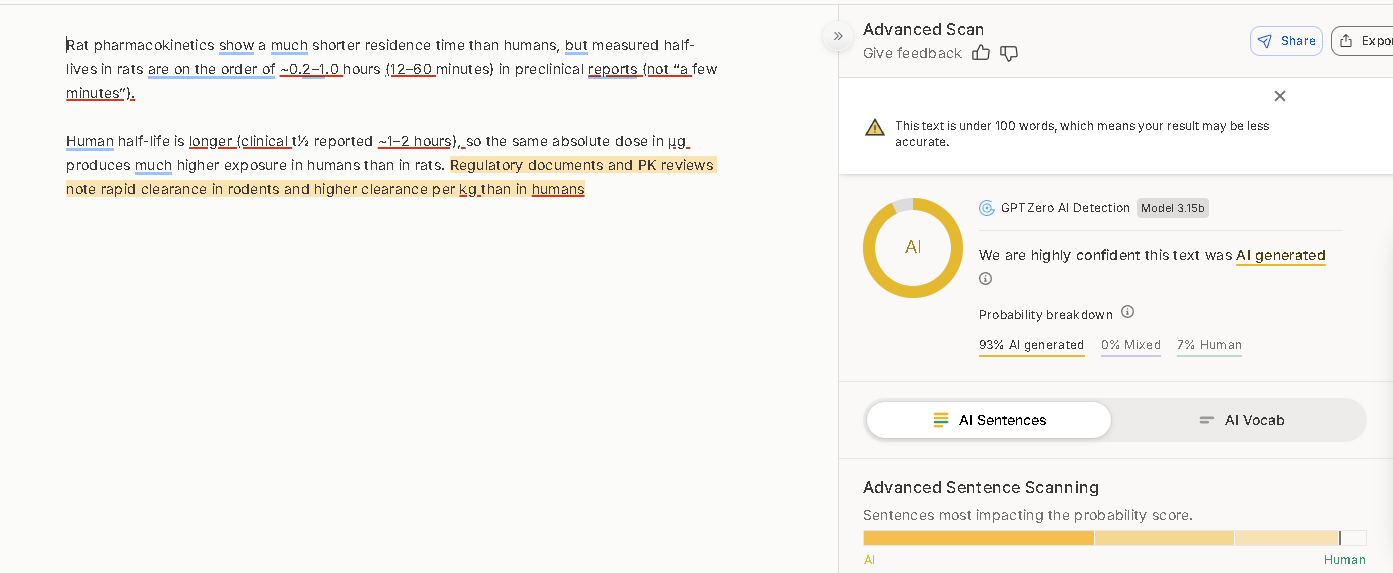The width and height of the screenshot is (1393, 573).
Task: Collapse the results panel with double-chevron
Action: pyautogui.click(x=838, y=36)
